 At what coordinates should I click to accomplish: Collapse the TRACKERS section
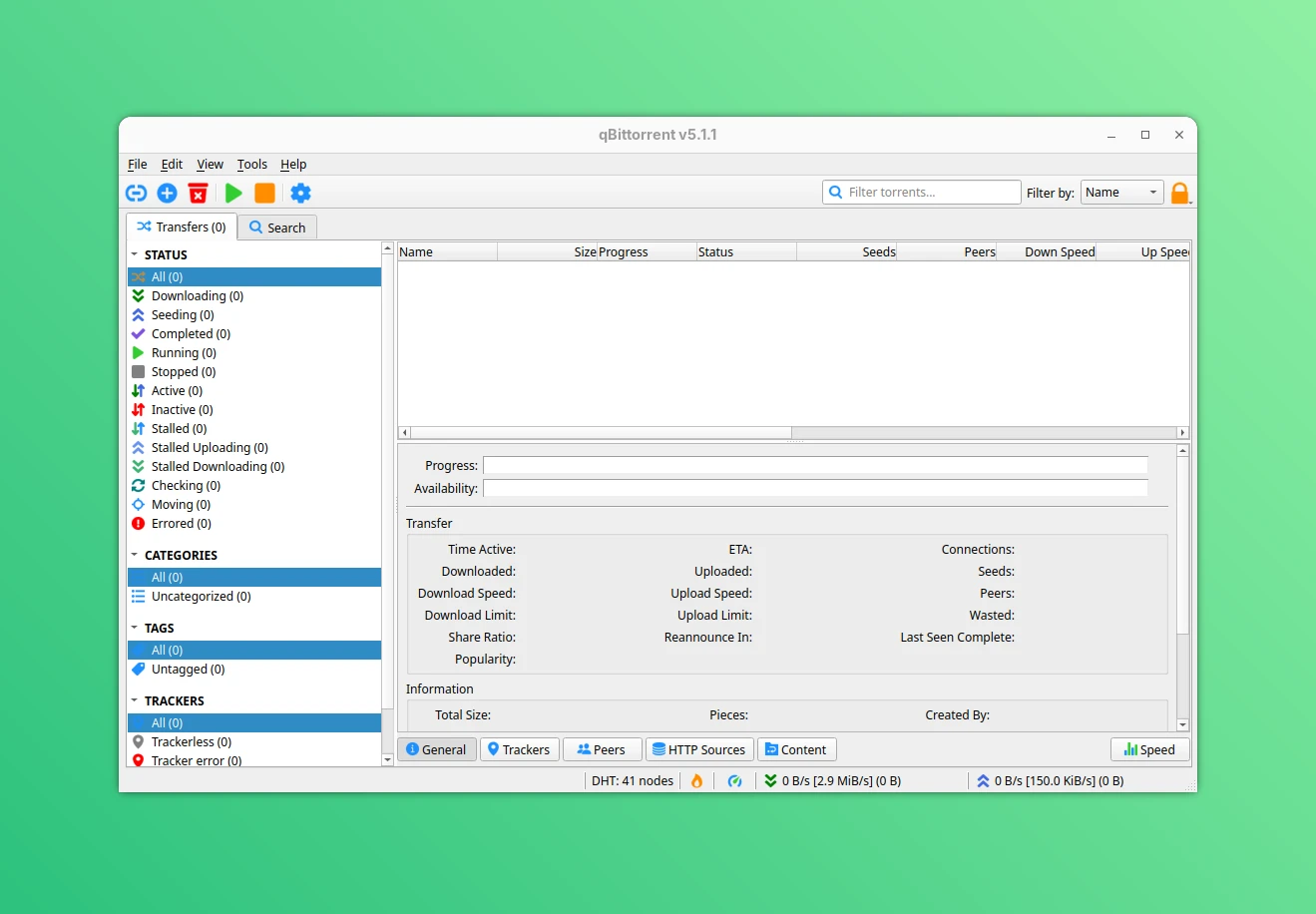[135, 700]
